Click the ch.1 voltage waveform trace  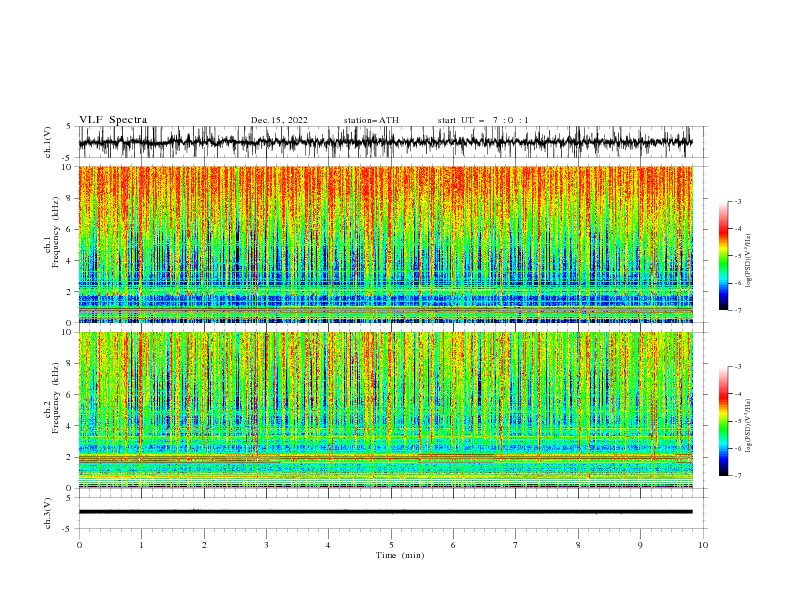click(385, 142)
